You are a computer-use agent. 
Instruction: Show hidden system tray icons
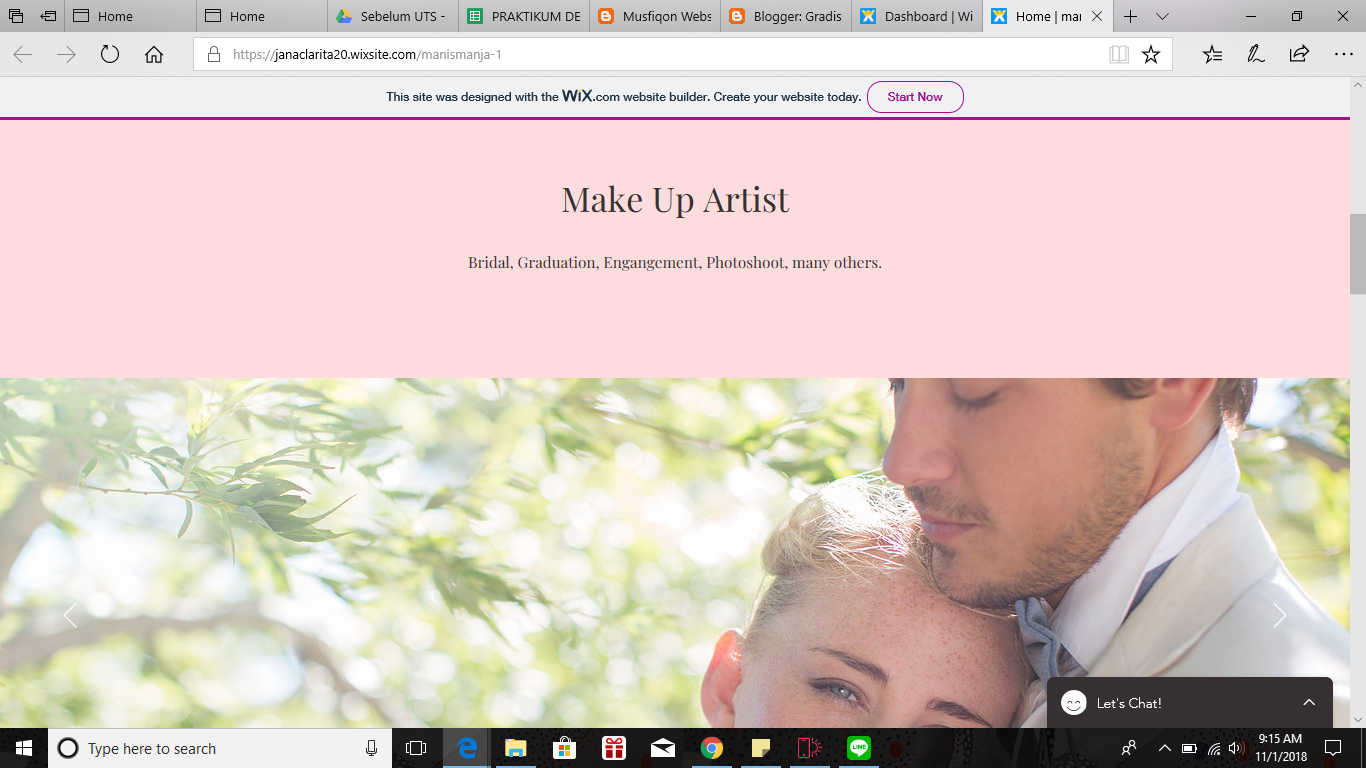coord(1164,748)
